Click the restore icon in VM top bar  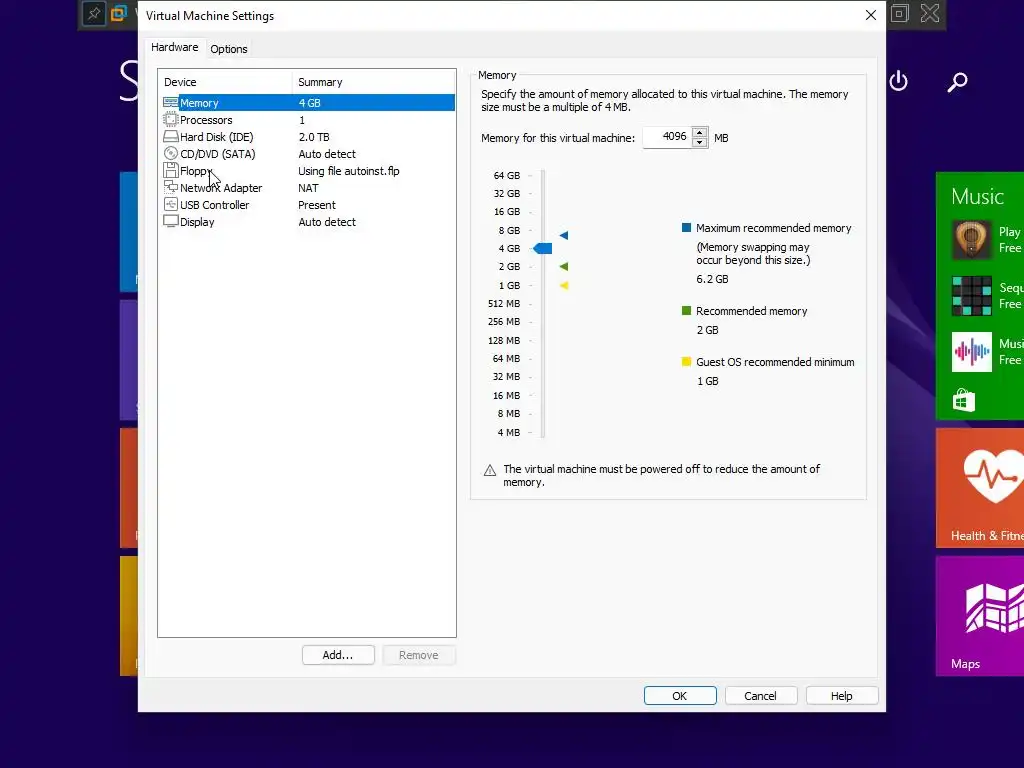pyautogui.click(x=899, y=14)
